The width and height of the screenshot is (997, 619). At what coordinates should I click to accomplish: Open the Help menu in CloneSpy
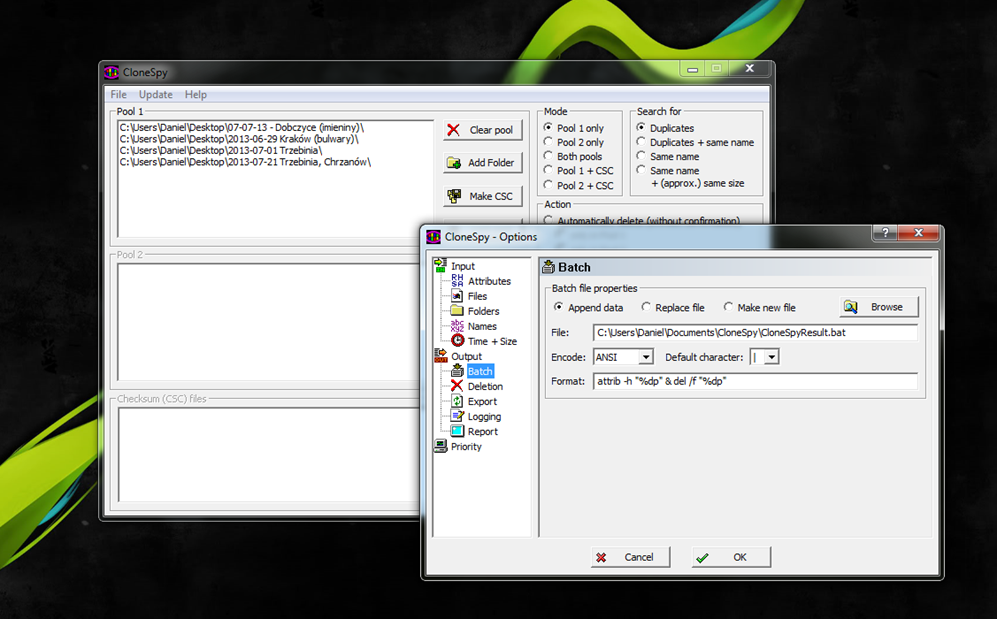(x=196, y=94)
